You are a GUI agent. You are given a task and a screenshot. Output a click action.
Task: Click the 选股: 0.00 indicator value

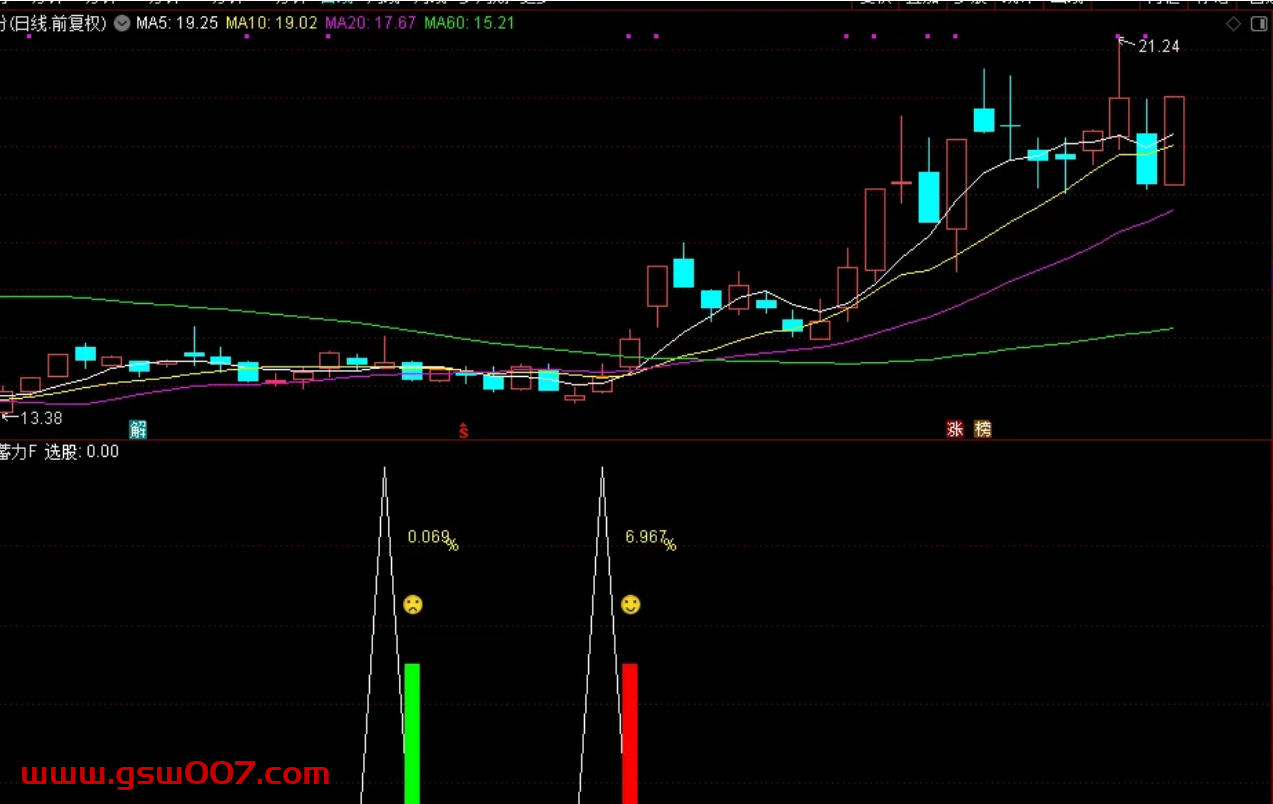pyautogui.click(x=82, y=452)
